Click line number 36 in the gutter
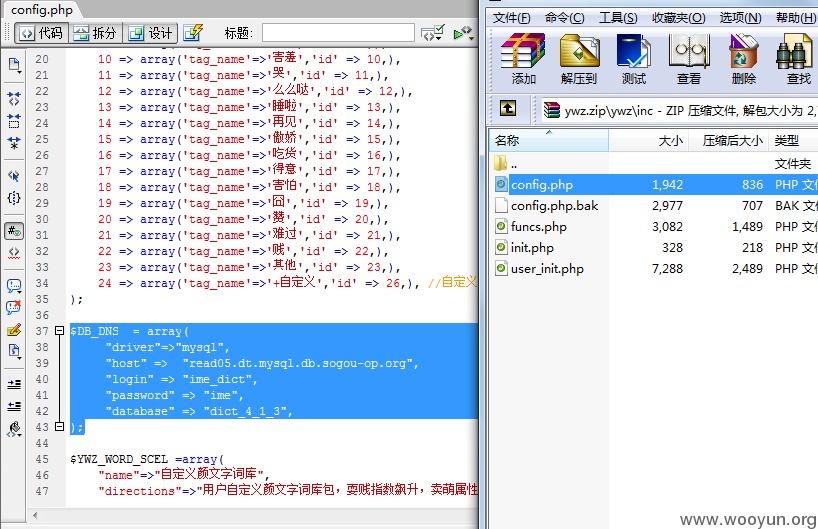Viewport: 818px width, 529px height. tap(42, 315)
